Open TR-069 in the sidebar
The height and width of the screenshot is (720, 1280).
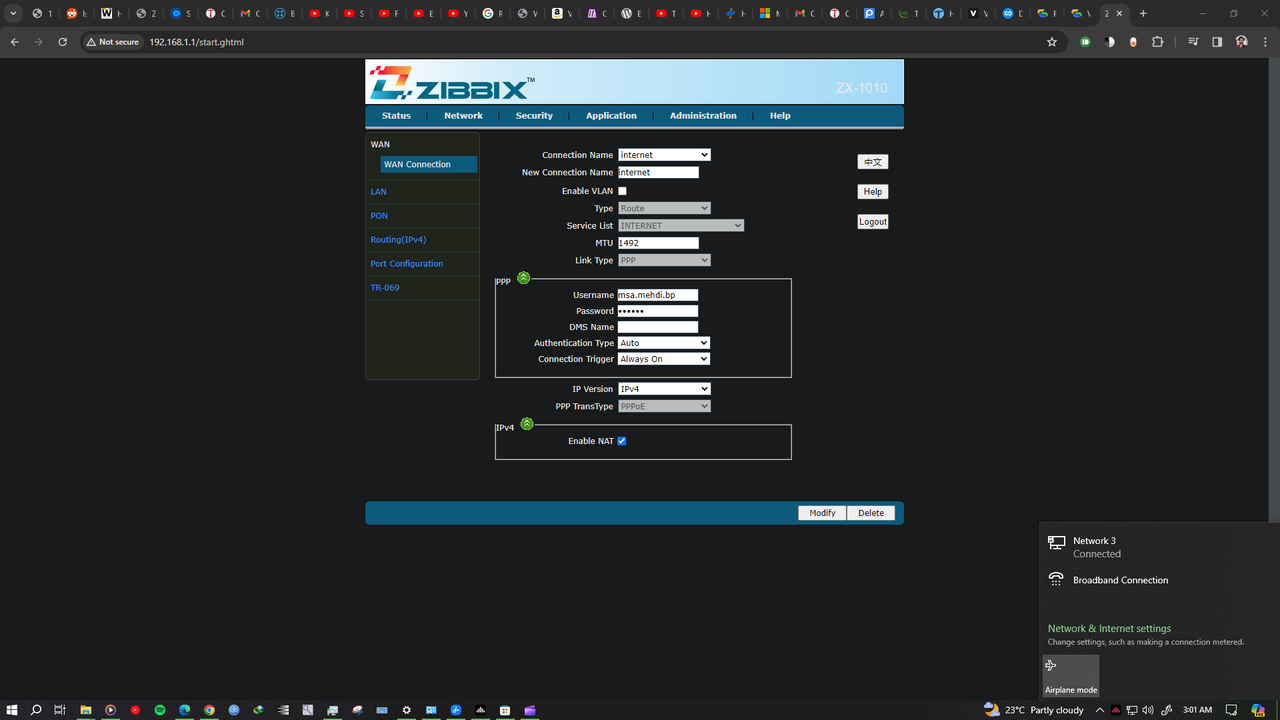(385, 288)
